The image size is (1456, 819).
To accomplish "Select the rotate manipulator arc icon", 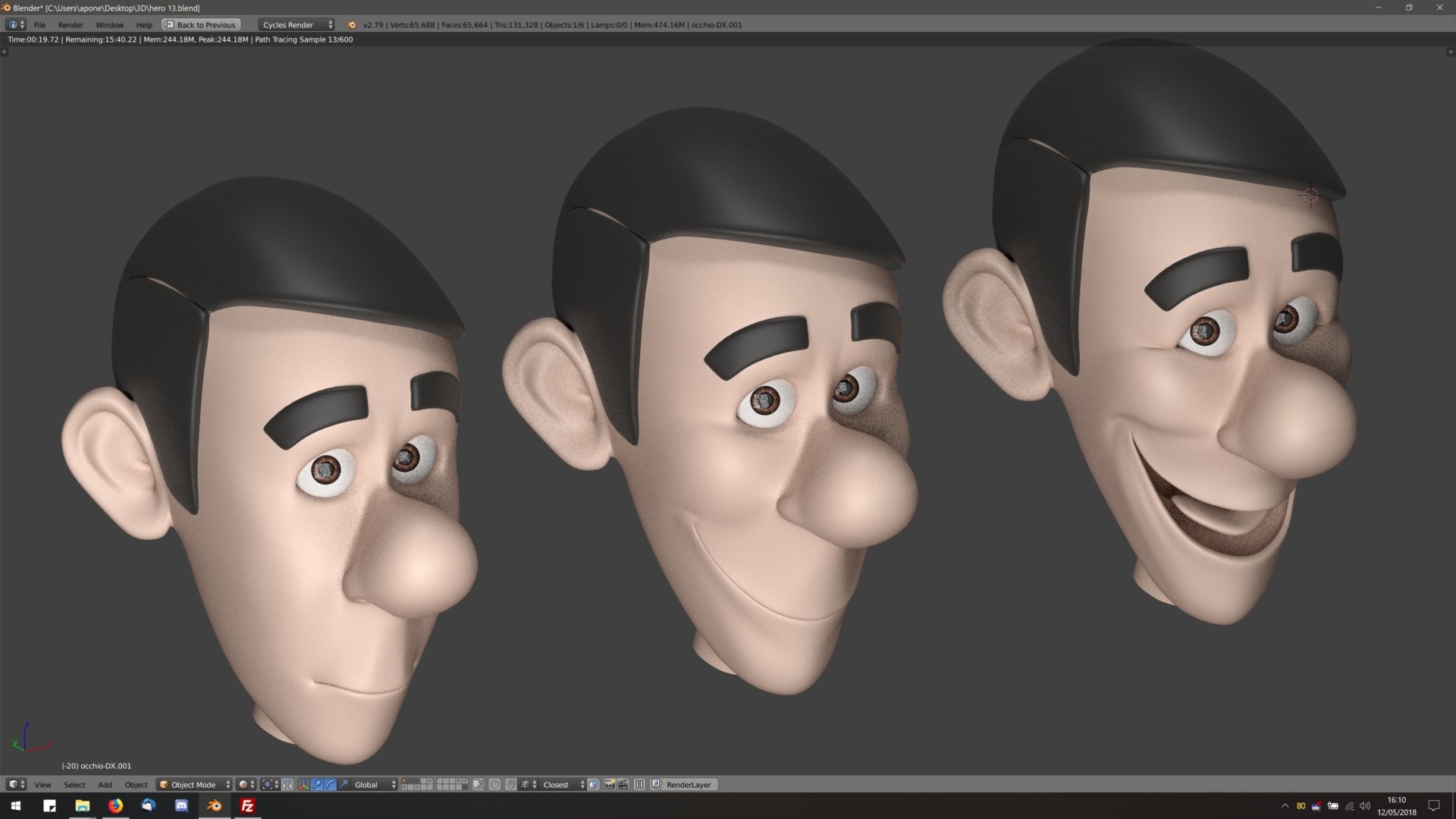I will (330, 784).
